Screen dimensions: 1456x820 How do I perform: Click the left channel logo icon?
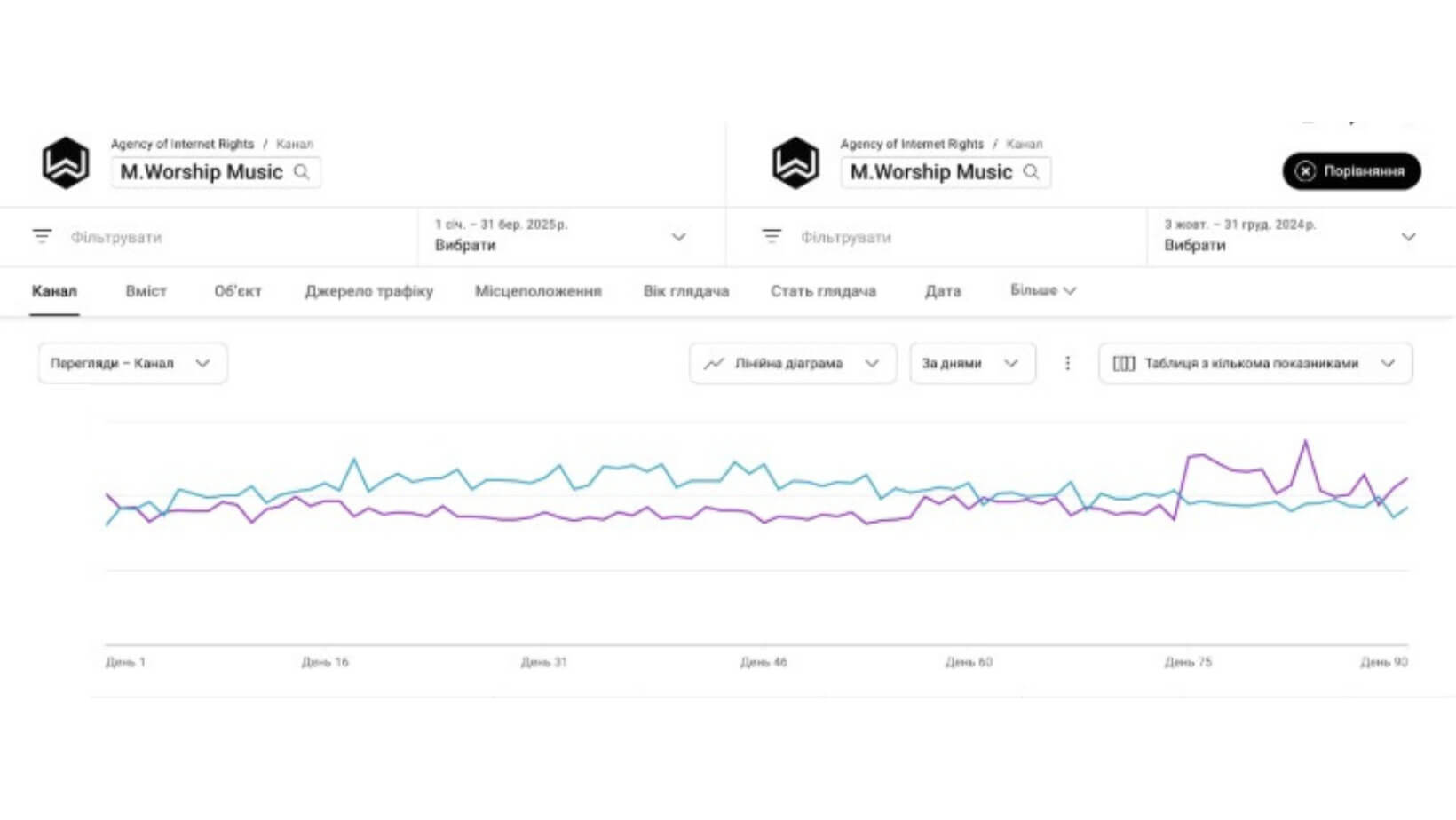[x=66, y=163]
